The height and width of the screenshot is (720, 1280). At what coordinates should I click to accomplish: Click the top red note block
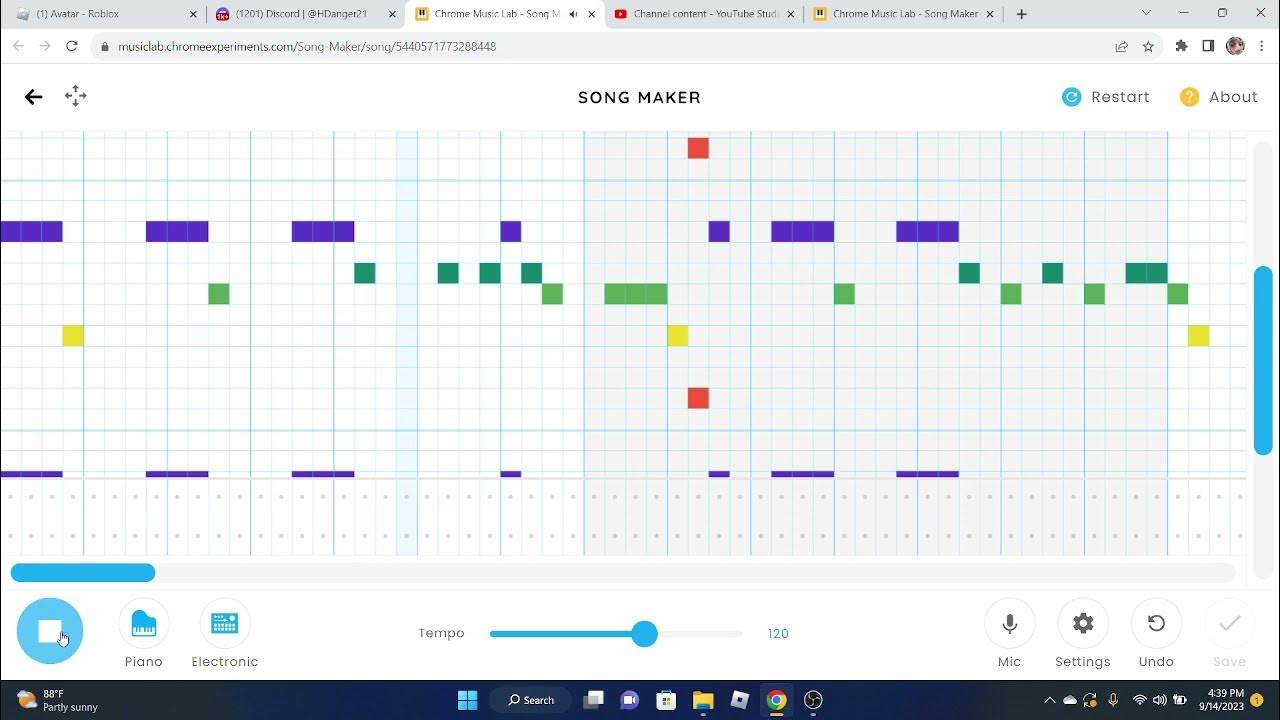coord(698,148)
